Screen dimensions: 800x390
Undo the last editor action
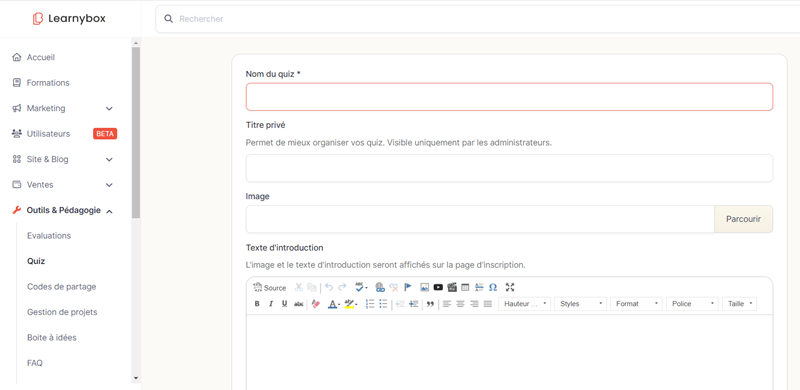coord(329,287)
